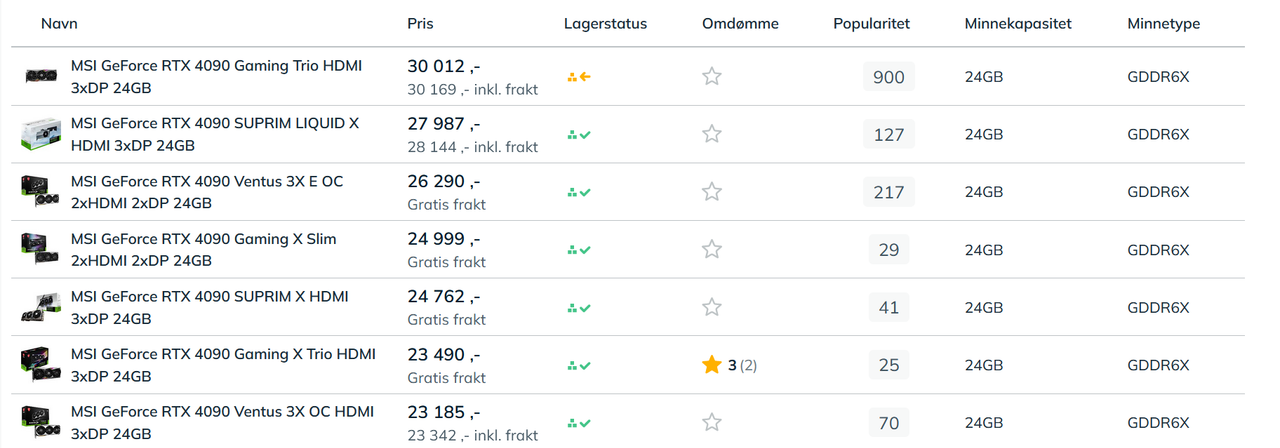Sort by the Lagerstatus column header

tap(605, 23)
